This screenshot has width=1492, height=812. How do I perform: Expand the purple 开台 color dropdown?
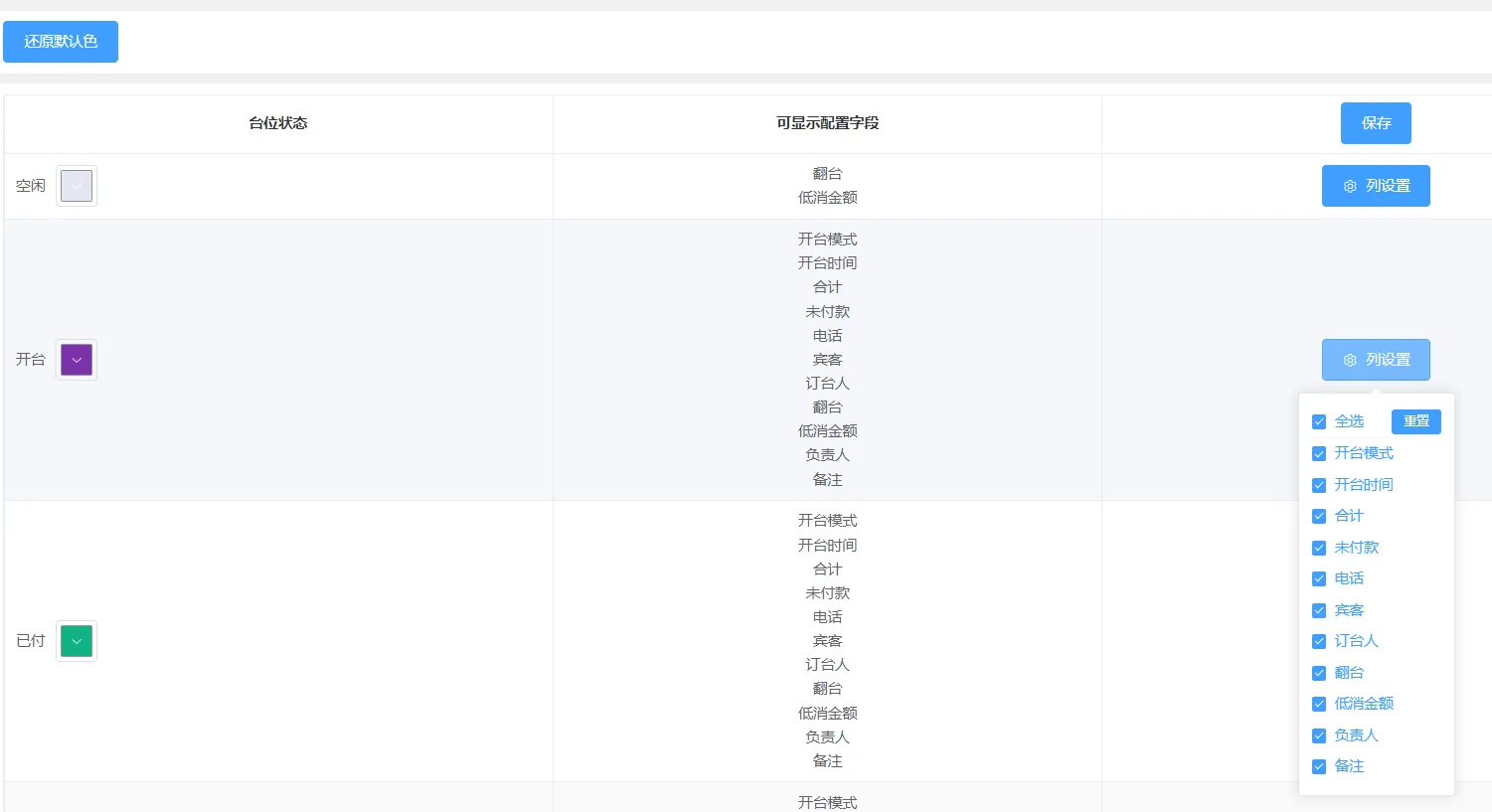(77, 360)
